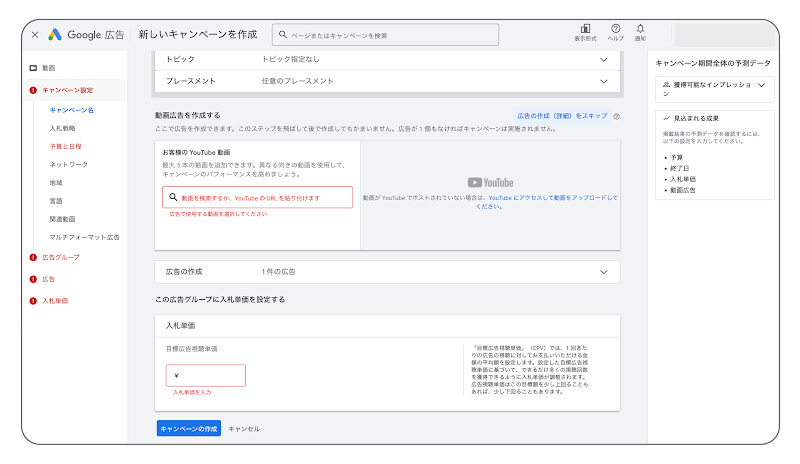Click 広告の作成（詳細）をスキップ link
800x464 pixels.
pyautogui.click(x=562, y=116)
